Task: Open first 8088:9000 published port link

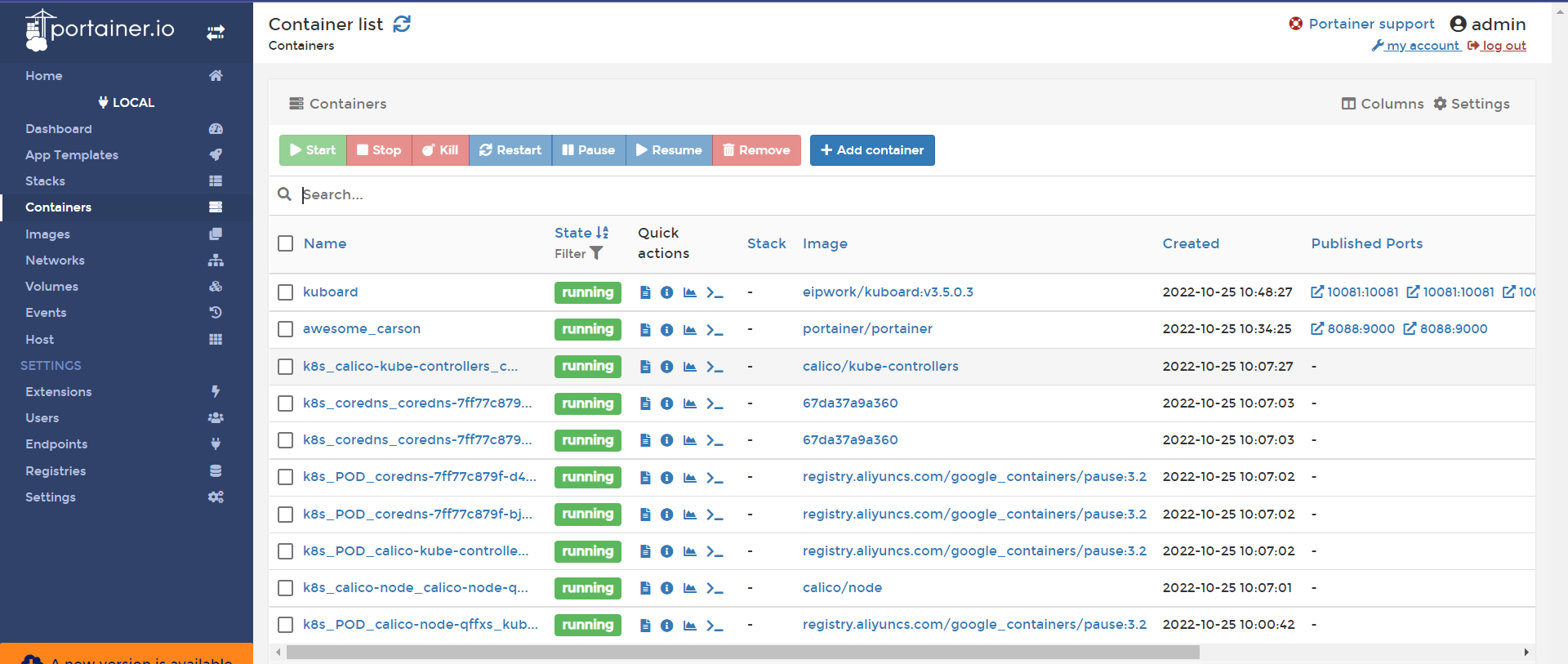Action: tap(1353, 329)
